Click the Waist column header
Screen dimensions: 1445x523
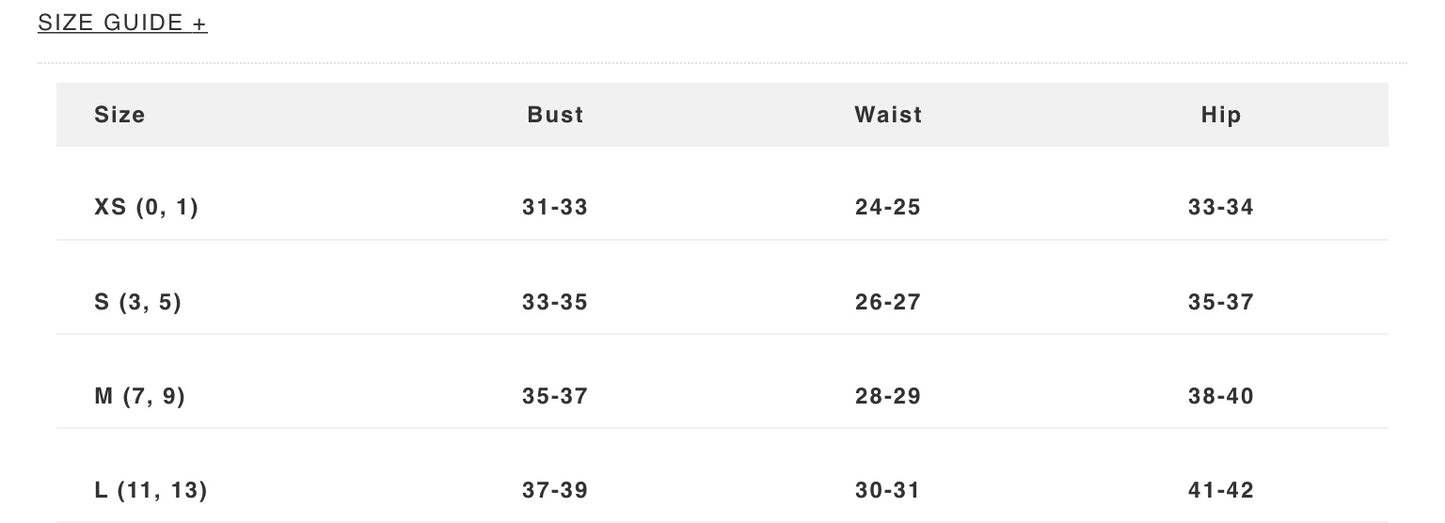point(888,115)
